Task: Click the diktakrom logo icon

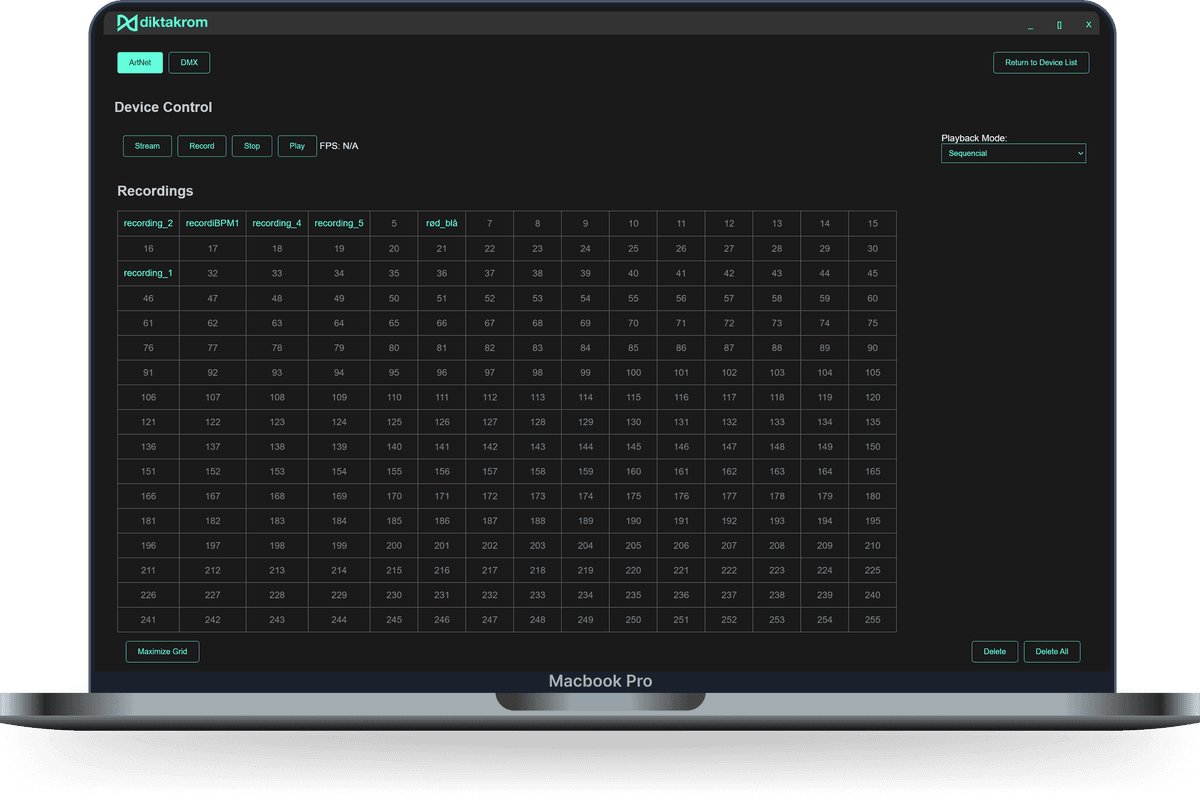Action: coord(126,22)
